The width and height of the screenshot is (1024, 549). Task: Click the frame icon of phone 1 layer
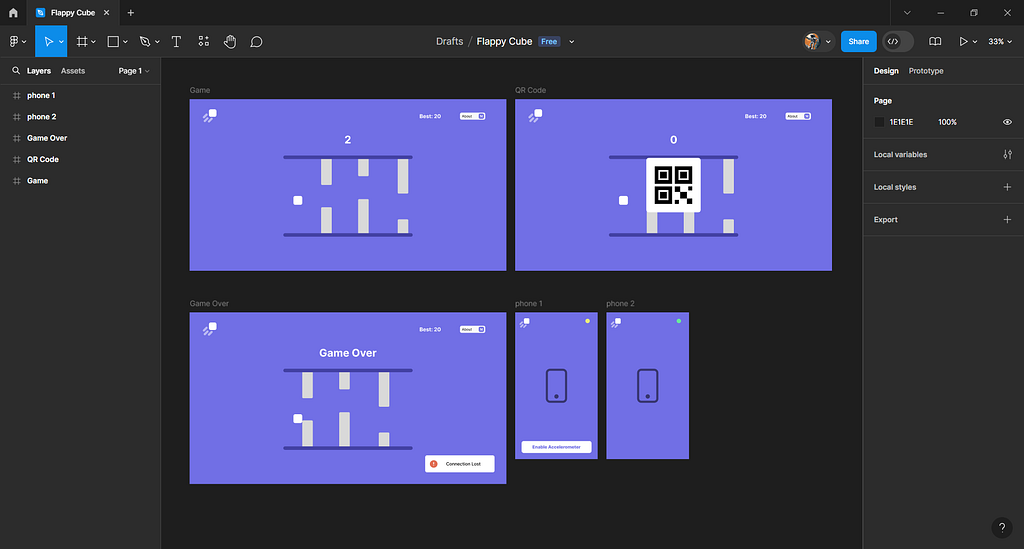point(17,95)
